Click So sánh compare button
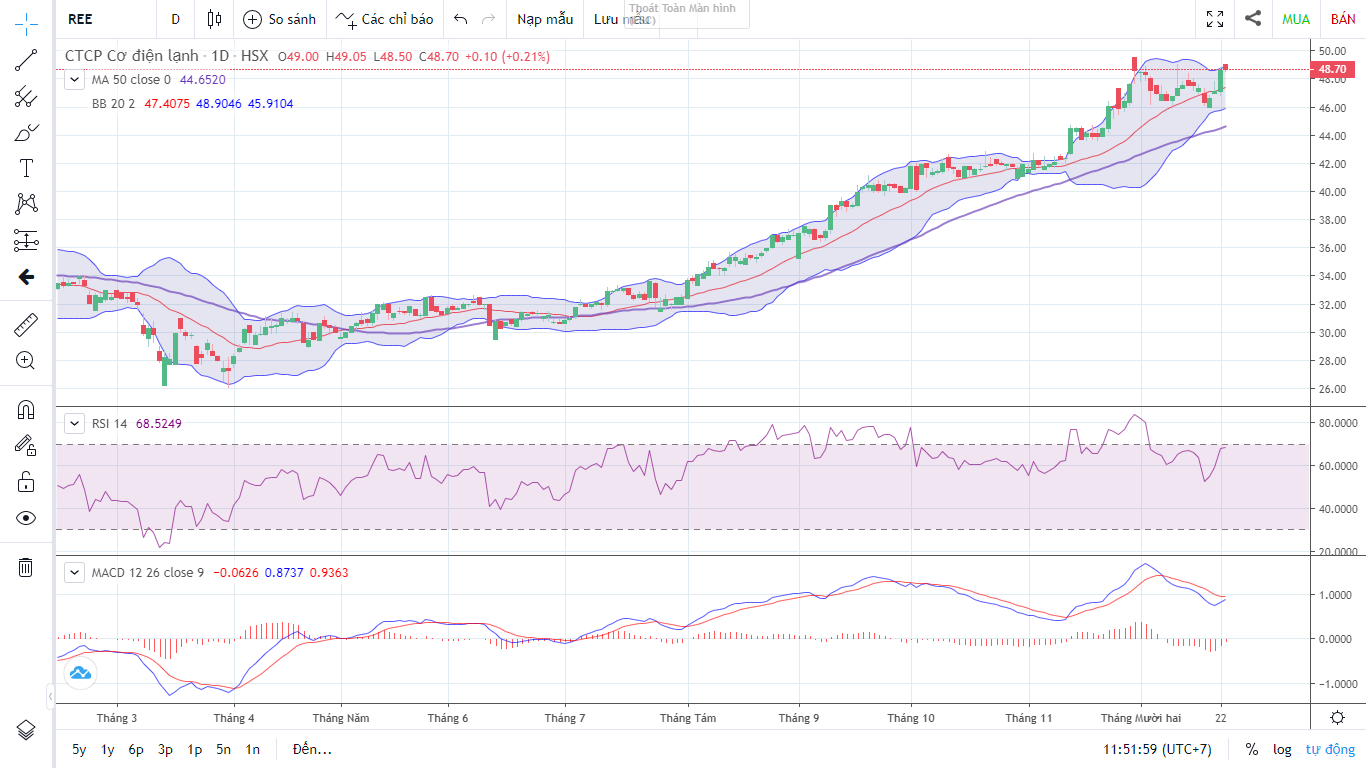 pyautogui.click(x=280, y=19)
